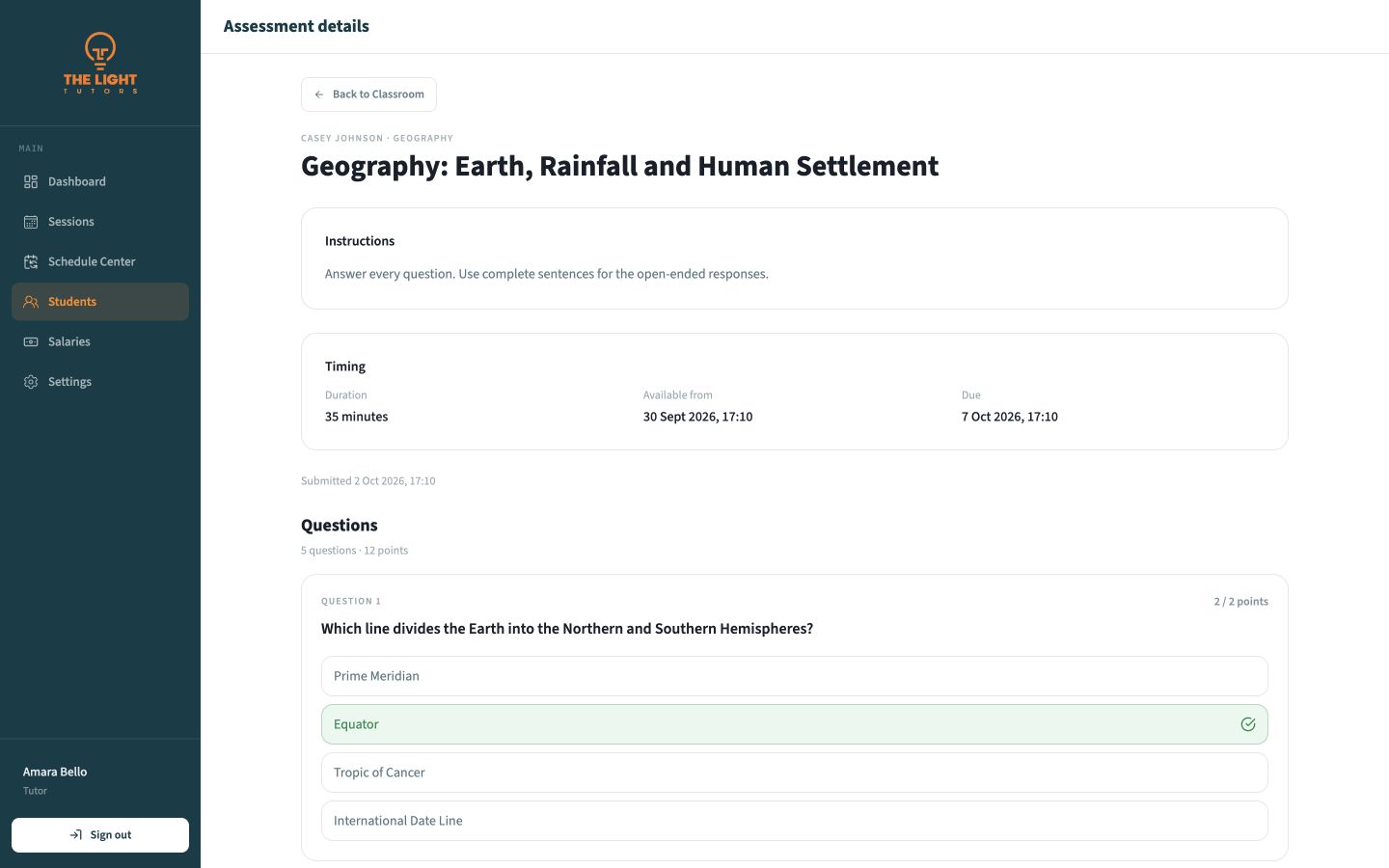1389x868 pixels.
Task: Click the Settings gear icon
Action: click(x=31, y=382)
